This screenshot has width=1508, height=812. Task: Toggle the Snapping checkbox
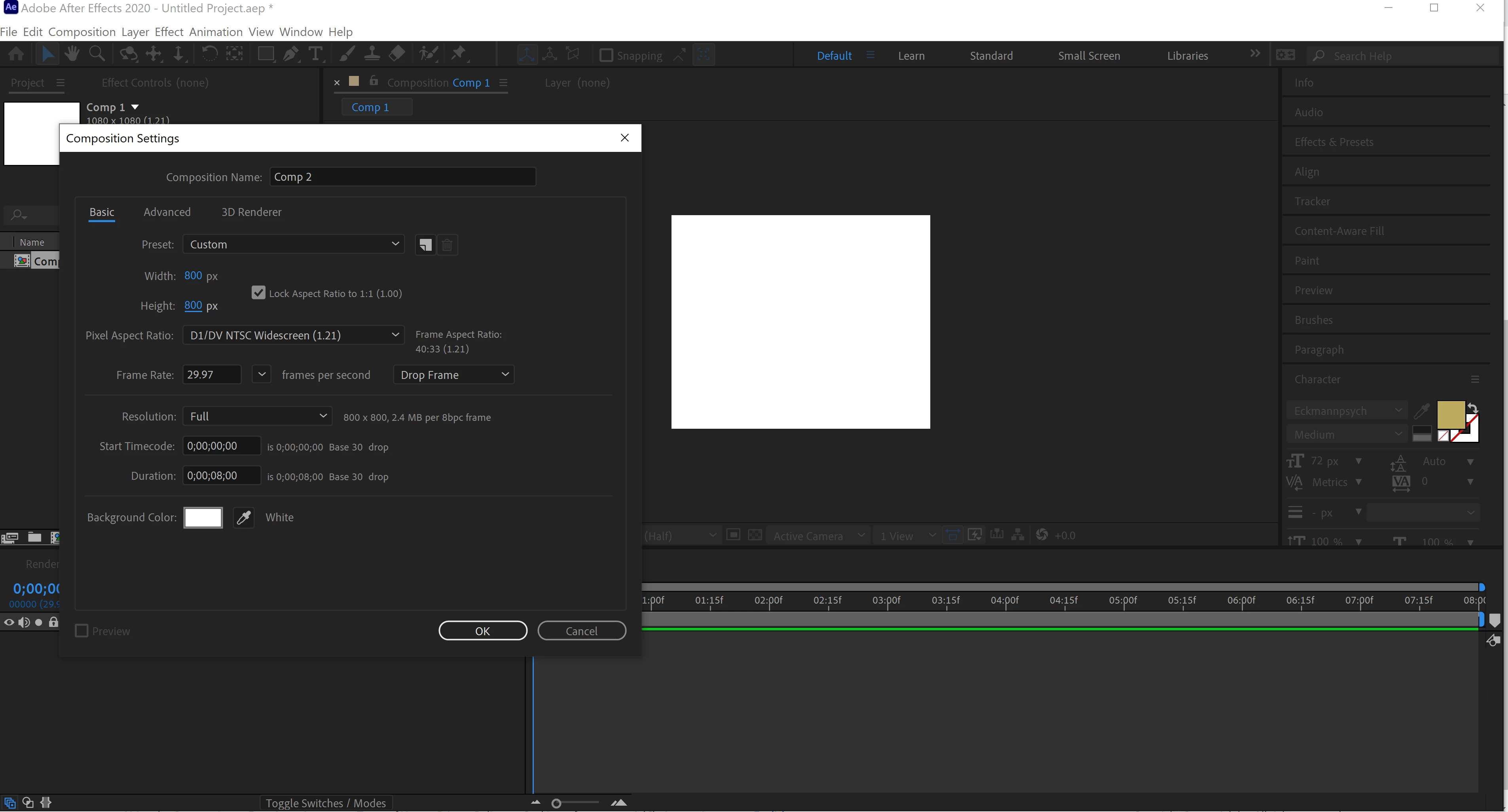point(607,56)
